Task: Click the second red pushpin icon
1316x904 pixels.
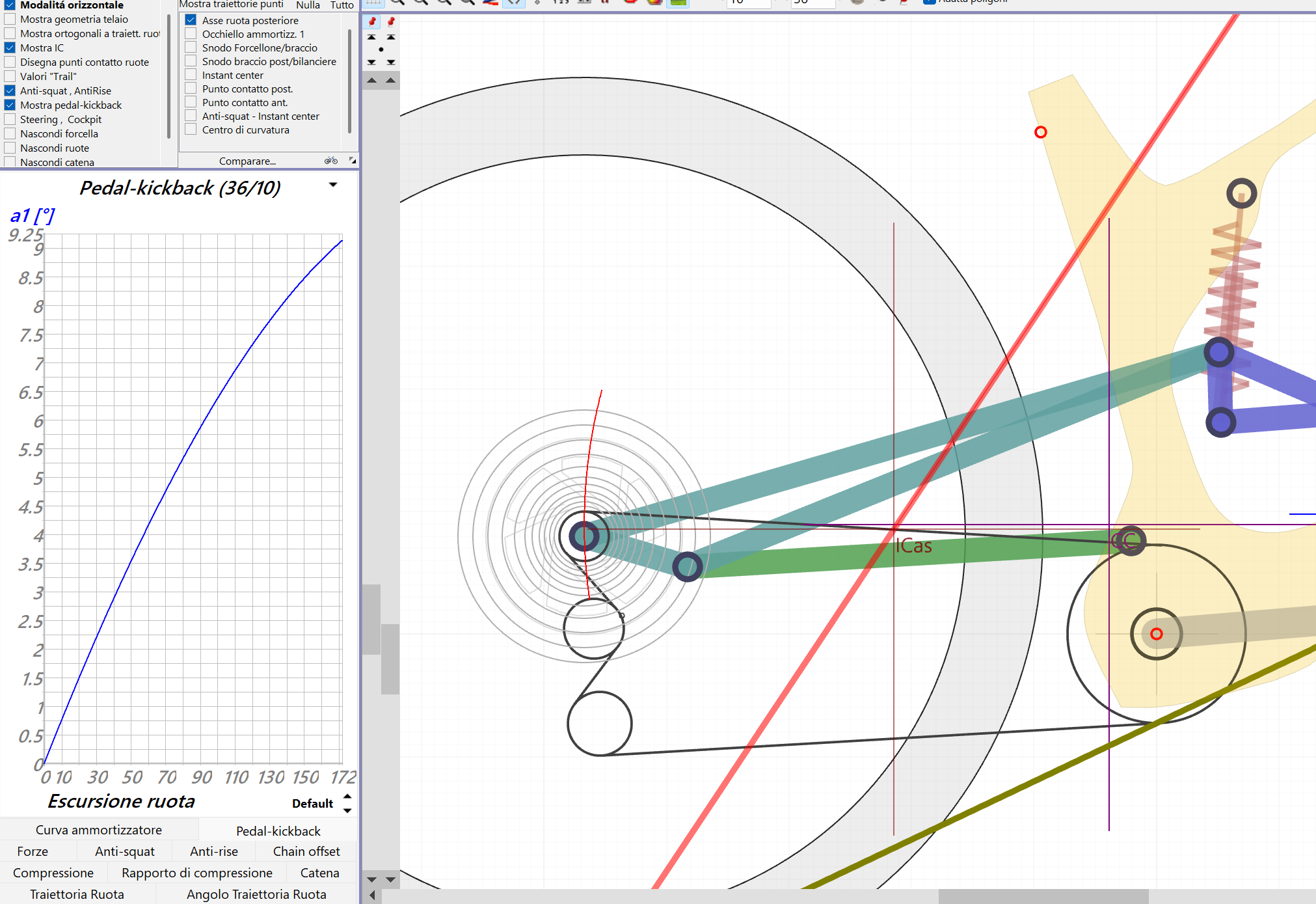Action: [391, 21]
